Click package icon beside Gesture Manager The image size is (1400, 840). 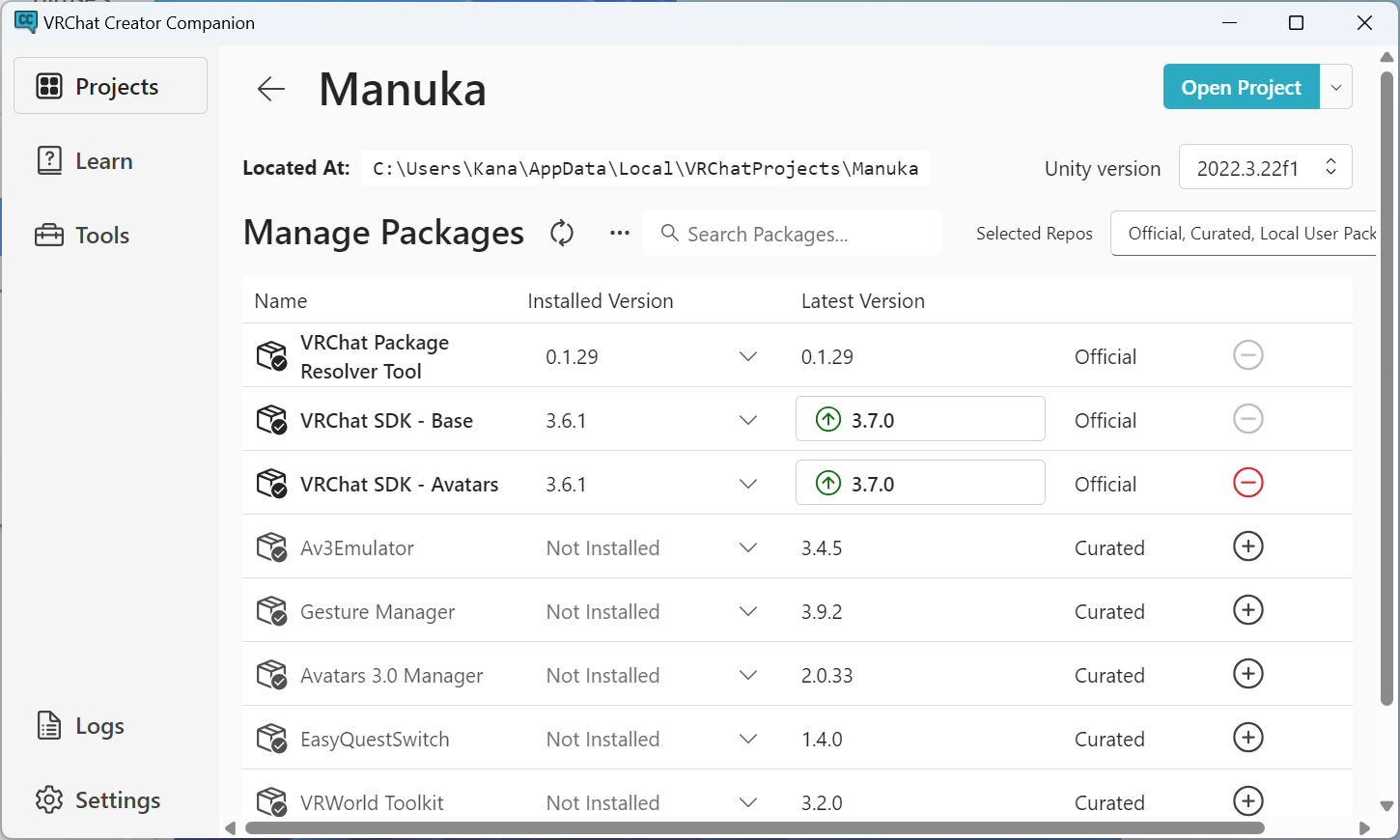pos(271,611)
